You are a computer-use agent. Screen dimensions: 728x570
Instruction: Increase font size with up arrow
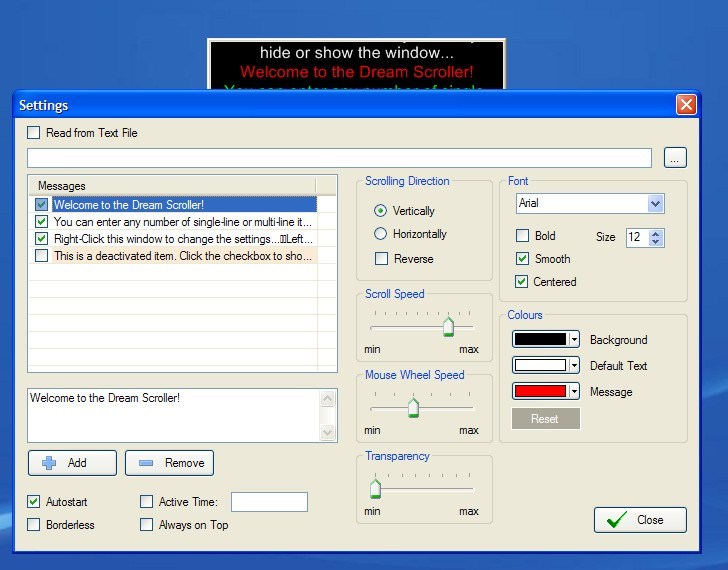pos(656,233)
